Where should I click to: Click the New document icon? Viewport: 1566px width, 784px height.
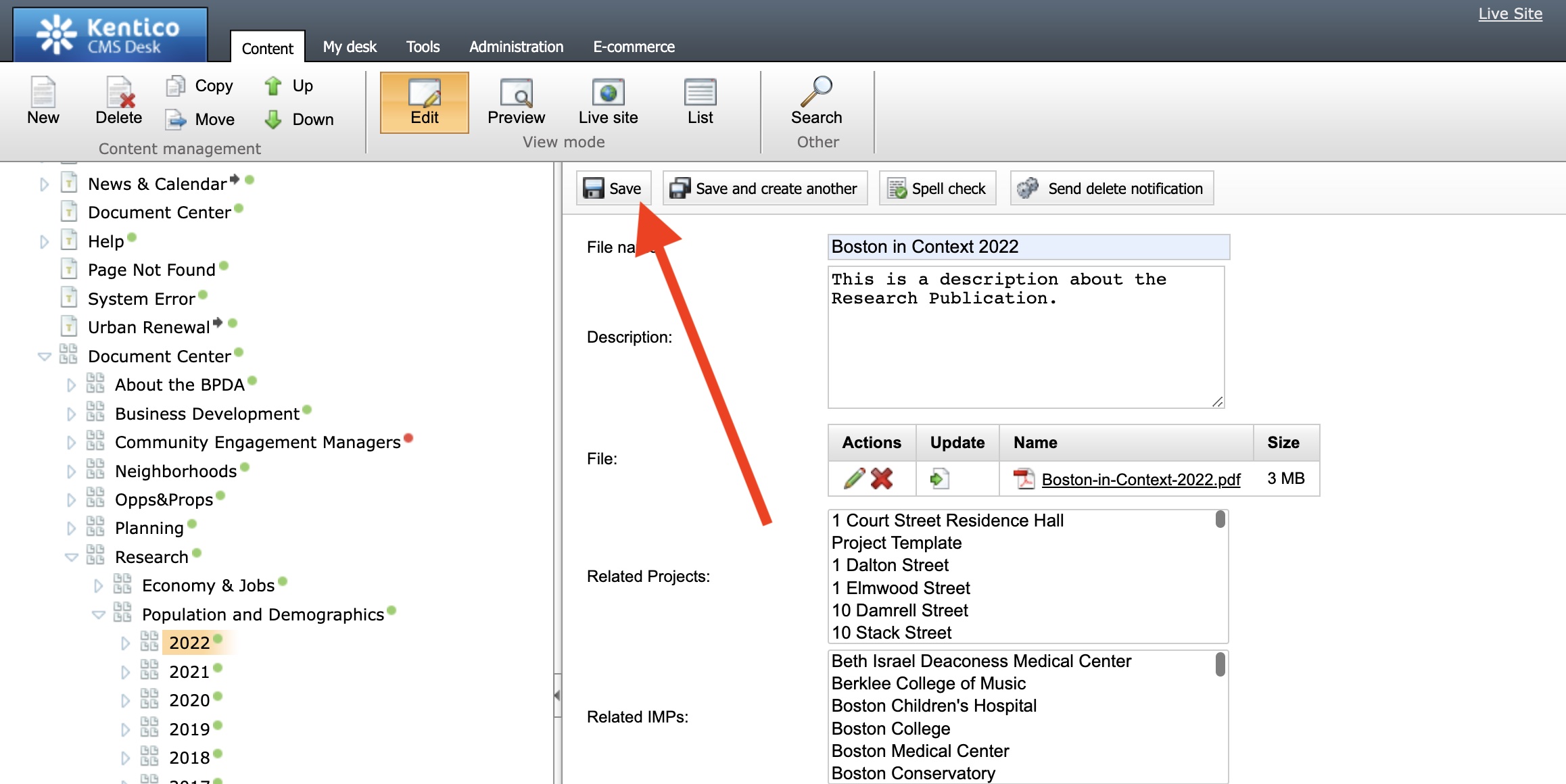pyautogui.click(x=43, y=93)
